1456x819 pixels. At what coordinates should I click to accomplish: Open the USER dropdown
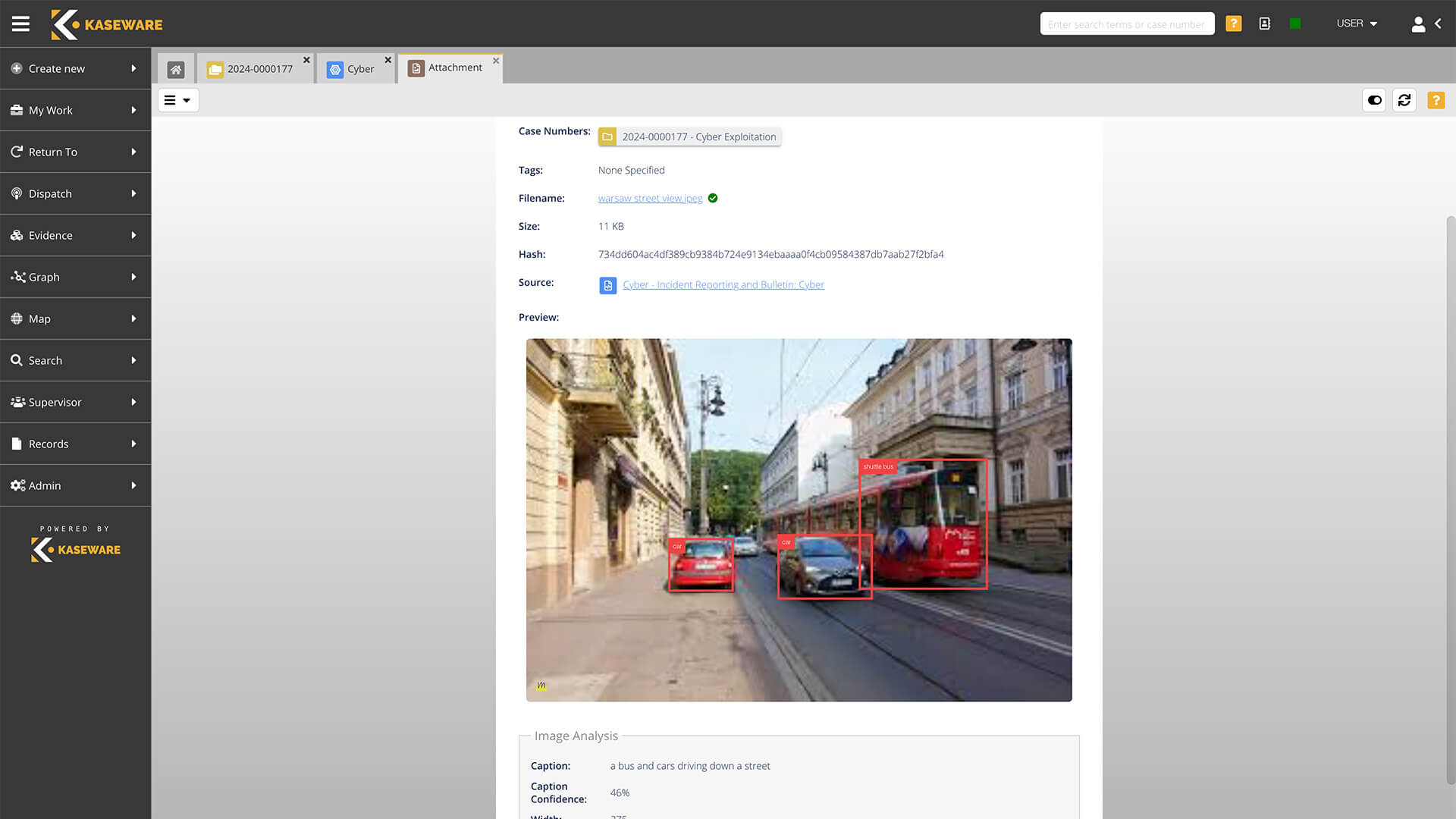tap(1357, 24)
